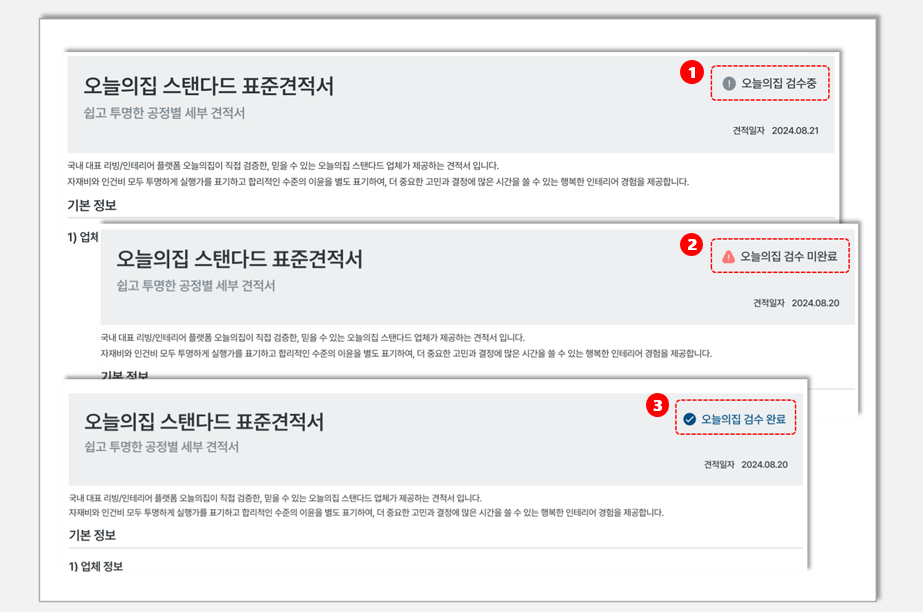This screenshot has height=612, width=923.
Task: Click the blue checkmark icon beside 검수 완료
Action: 689,419
